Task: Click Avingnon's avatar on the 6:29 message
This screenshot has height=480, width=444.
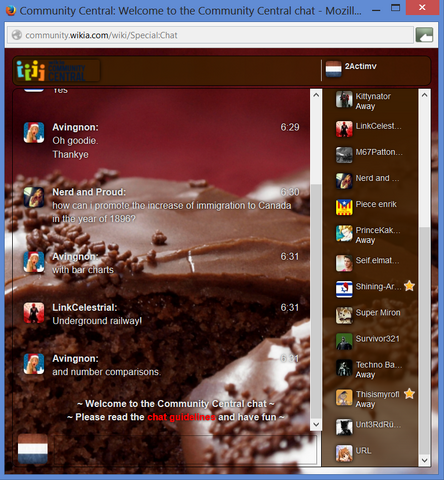Action: [34, 132]
